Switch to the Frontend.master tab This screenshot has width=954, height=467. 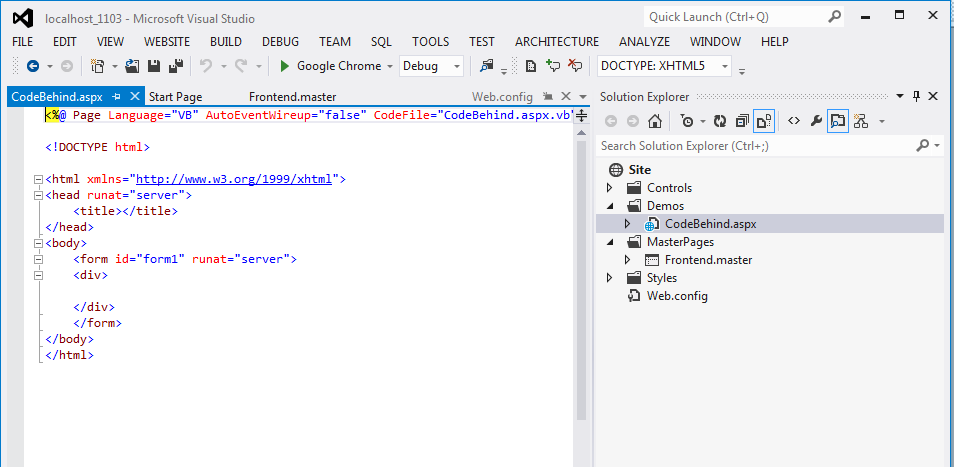(292, 97)
